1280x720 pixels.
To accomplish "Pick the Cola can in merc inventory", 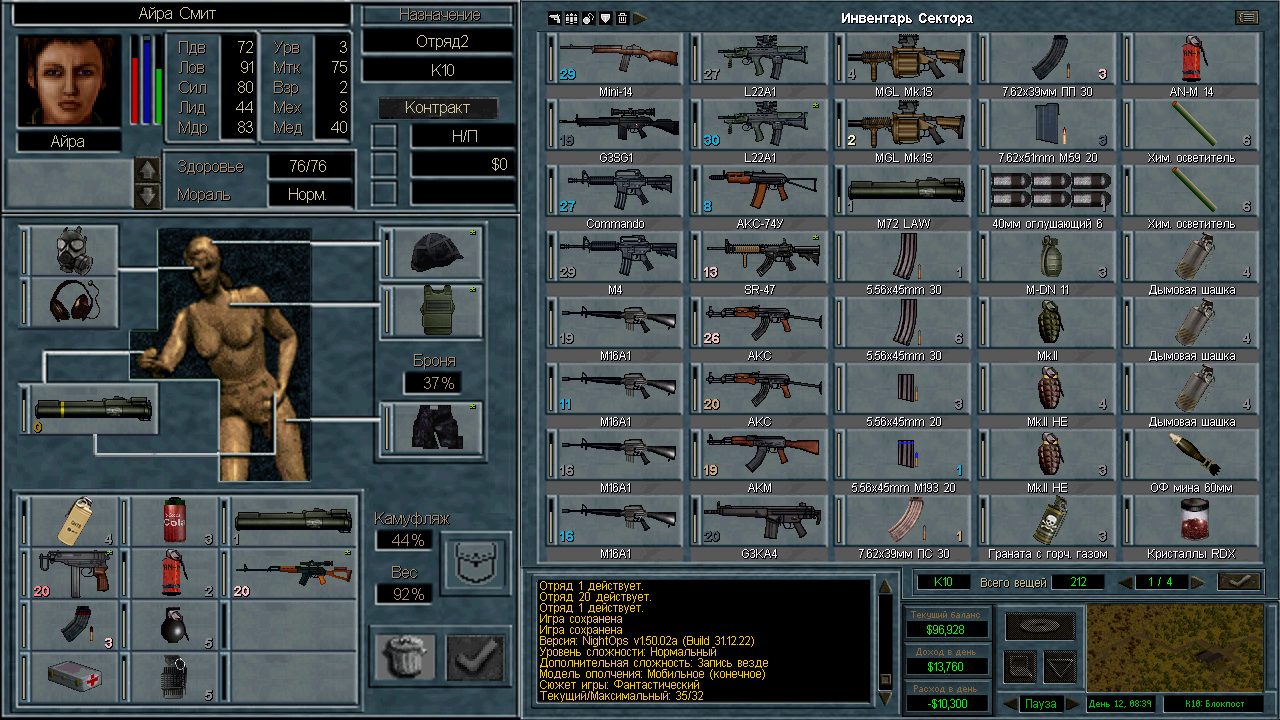I will [x=175, y=522].
